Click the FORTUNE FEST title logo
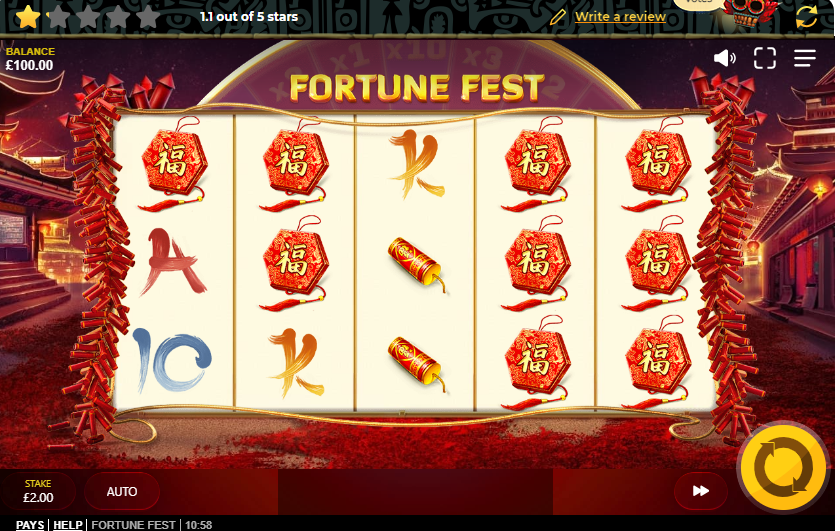This screenshot has height=531, width=840. 417,88
